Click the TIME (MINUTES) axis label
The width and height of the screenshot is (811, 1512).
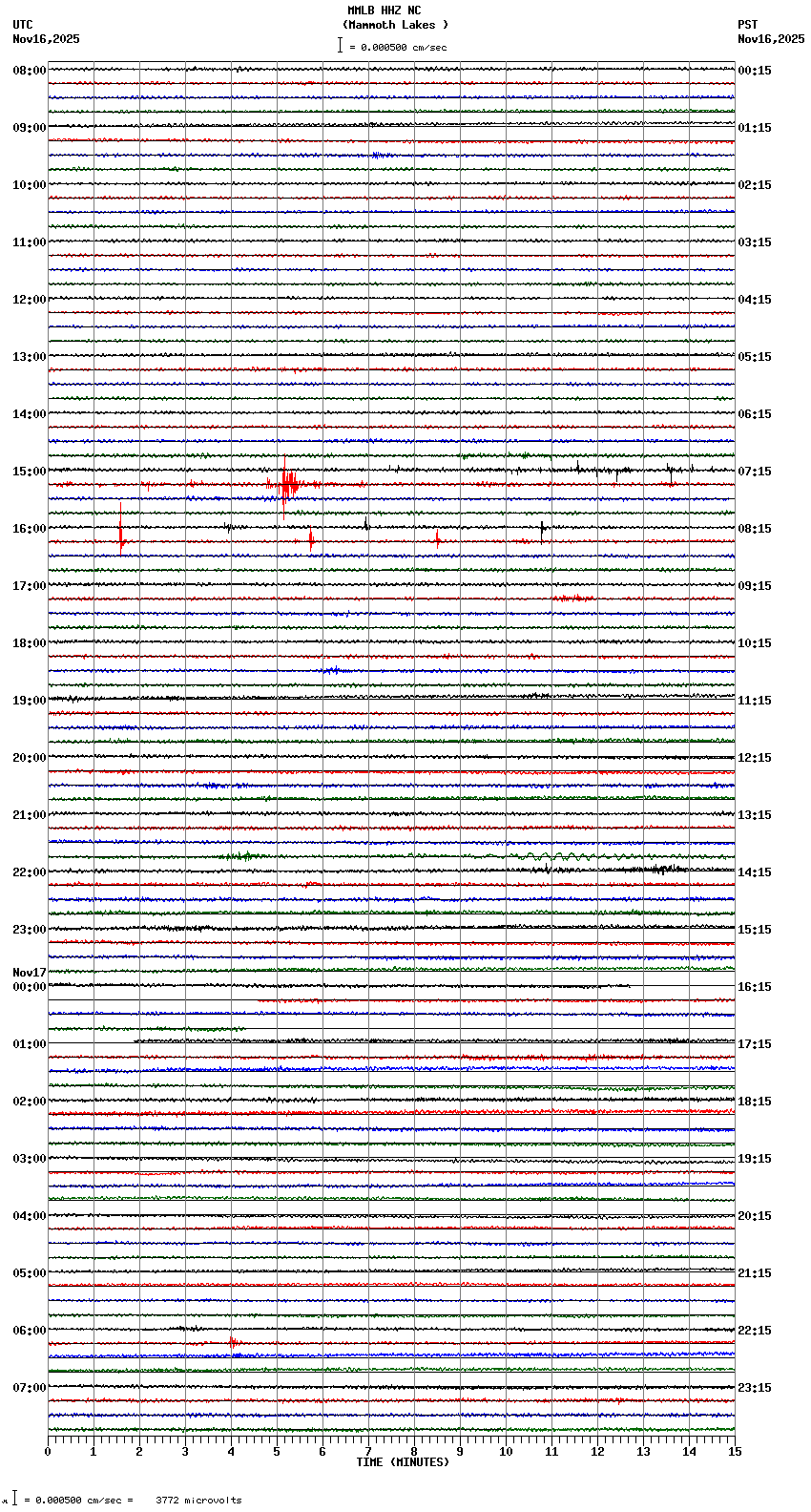[403, 1462]
